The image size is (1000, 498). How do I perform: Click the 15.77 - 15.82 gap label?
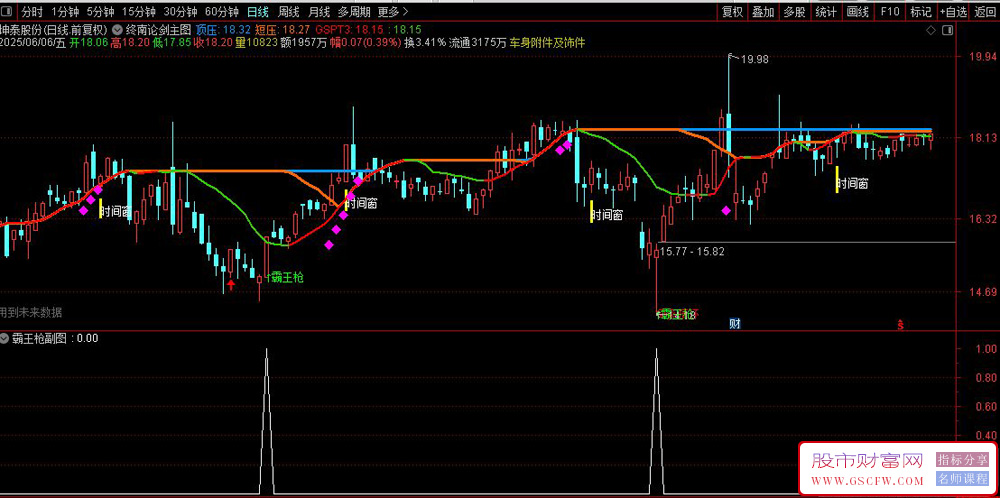691,251
